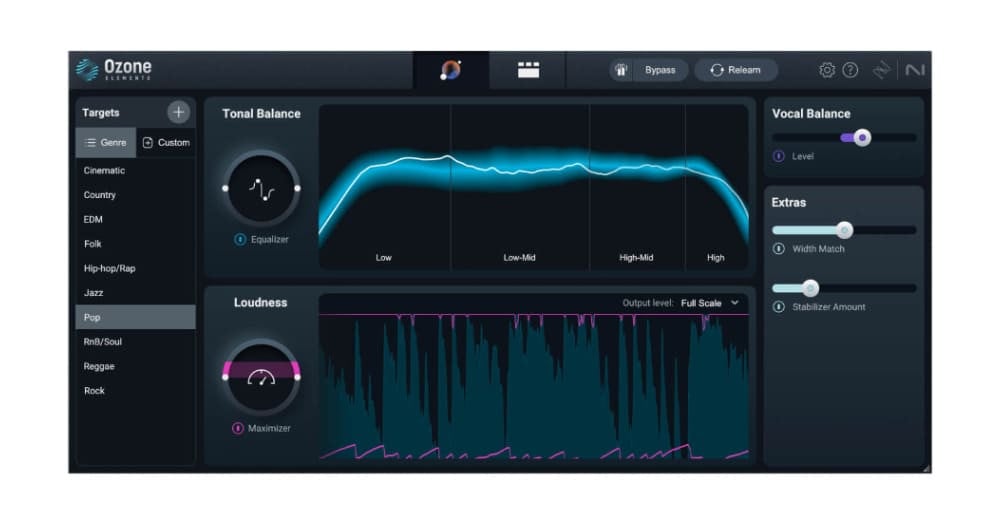
Task: Toggle the Maximizer power button
Action: [238, 428]
